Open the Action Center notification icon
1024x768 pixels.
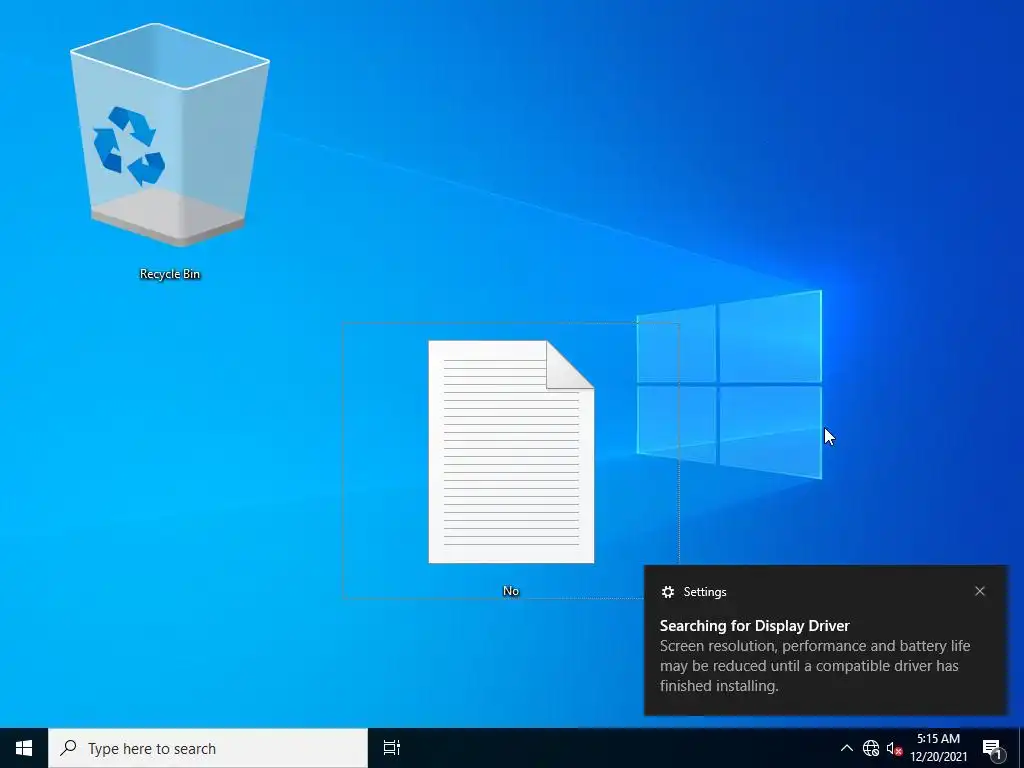coord(992,749)
